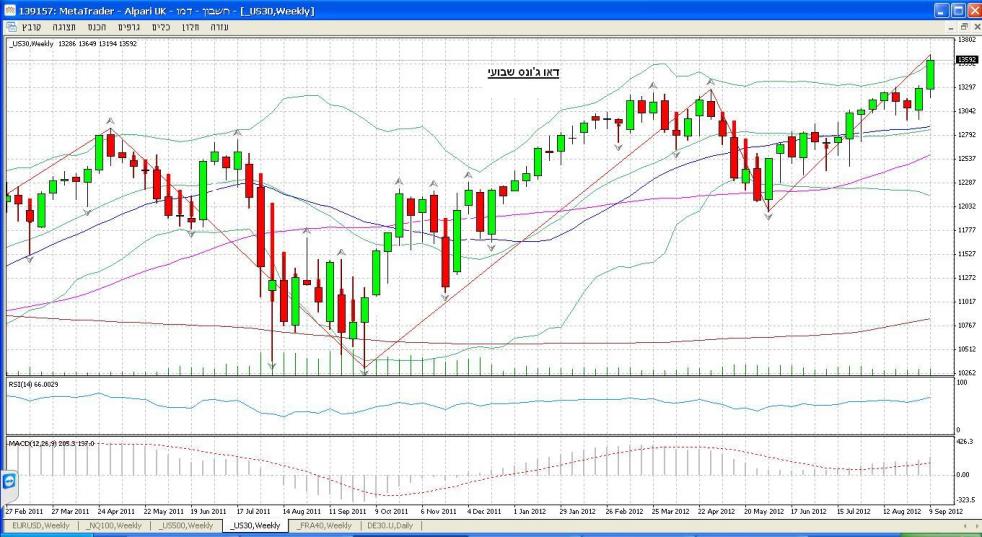Click the chart document icon beside the menu bar
The image size is (982, 537).
[x=11, y=27]
